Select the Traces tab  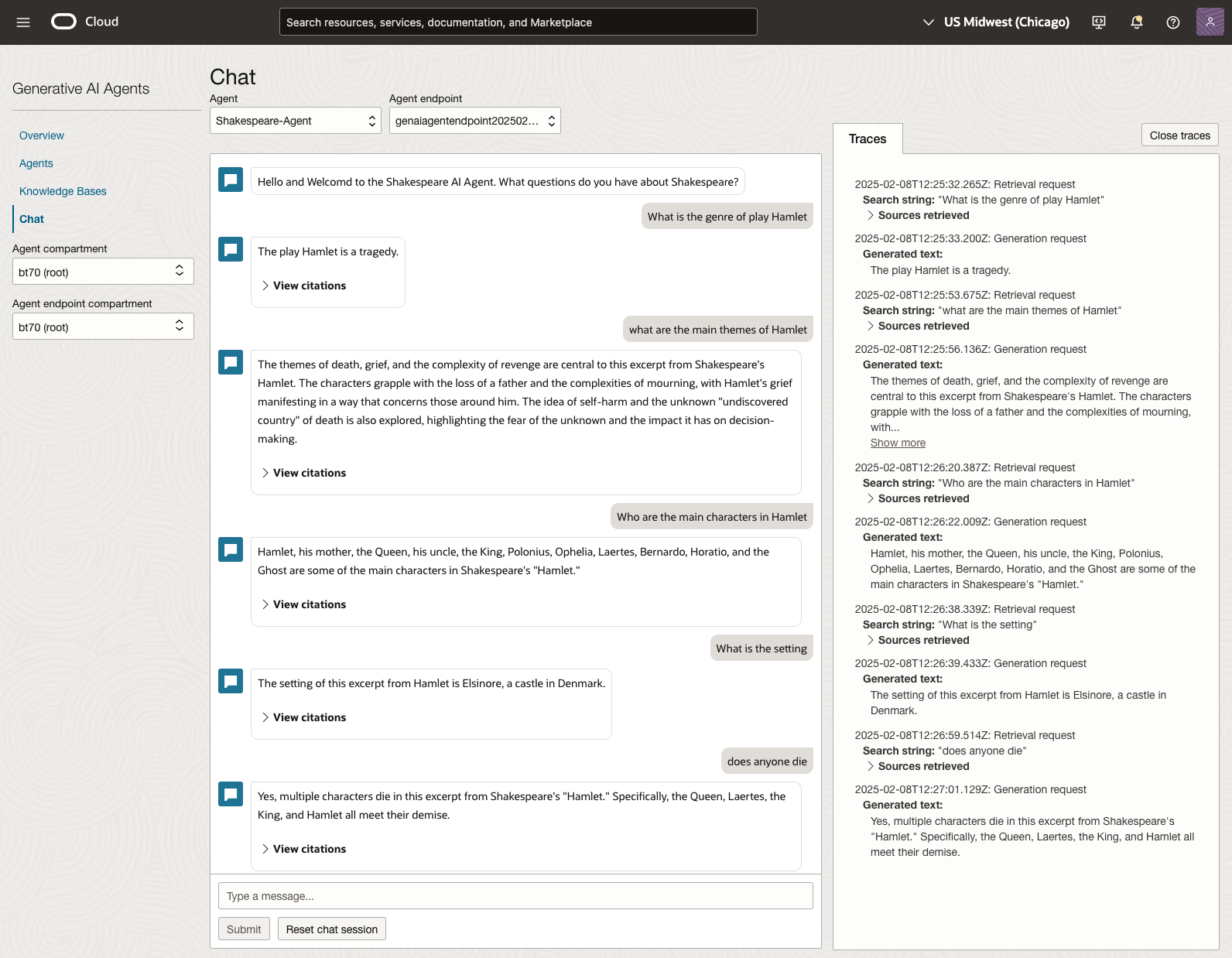(x=867, y=139)
